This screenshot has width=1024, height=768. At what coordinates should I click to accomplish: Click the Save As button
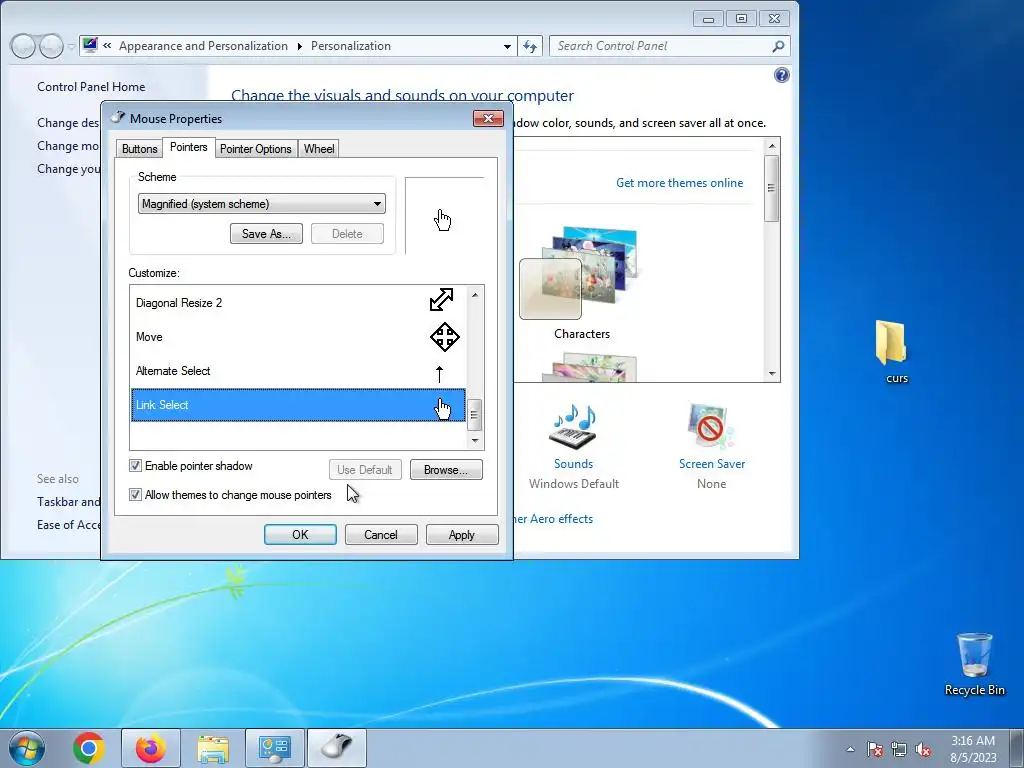[266, 234]
